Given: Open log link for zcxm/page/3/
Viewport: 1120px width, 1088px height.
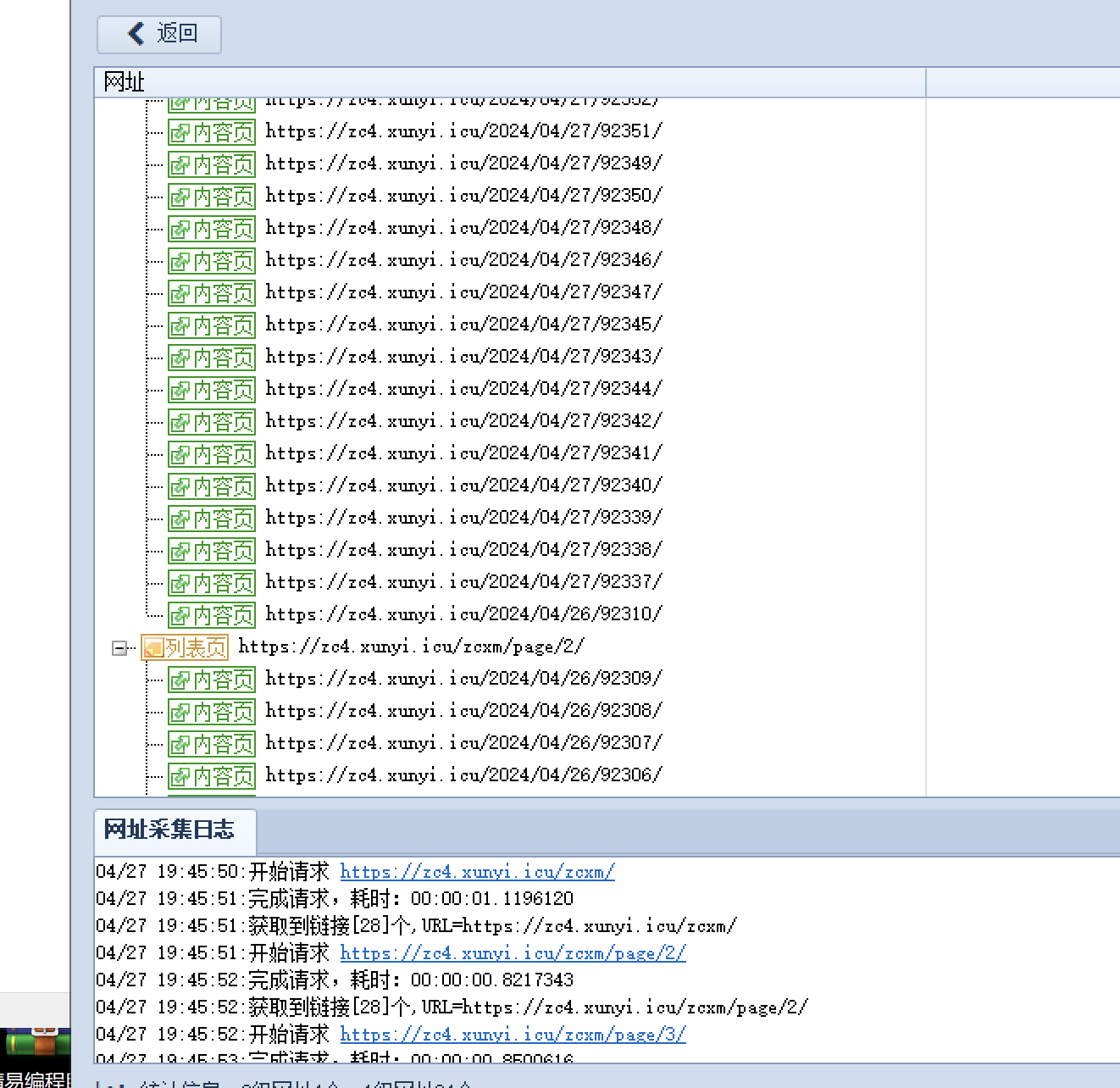Looking at the screenshot, I should click(513, 1035).
